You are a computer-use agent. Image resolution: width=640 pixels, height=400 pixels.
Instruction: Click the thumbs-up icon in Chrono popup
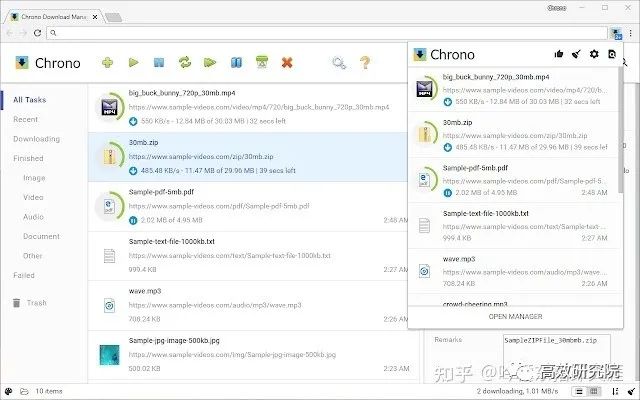[x=559, y=54]
